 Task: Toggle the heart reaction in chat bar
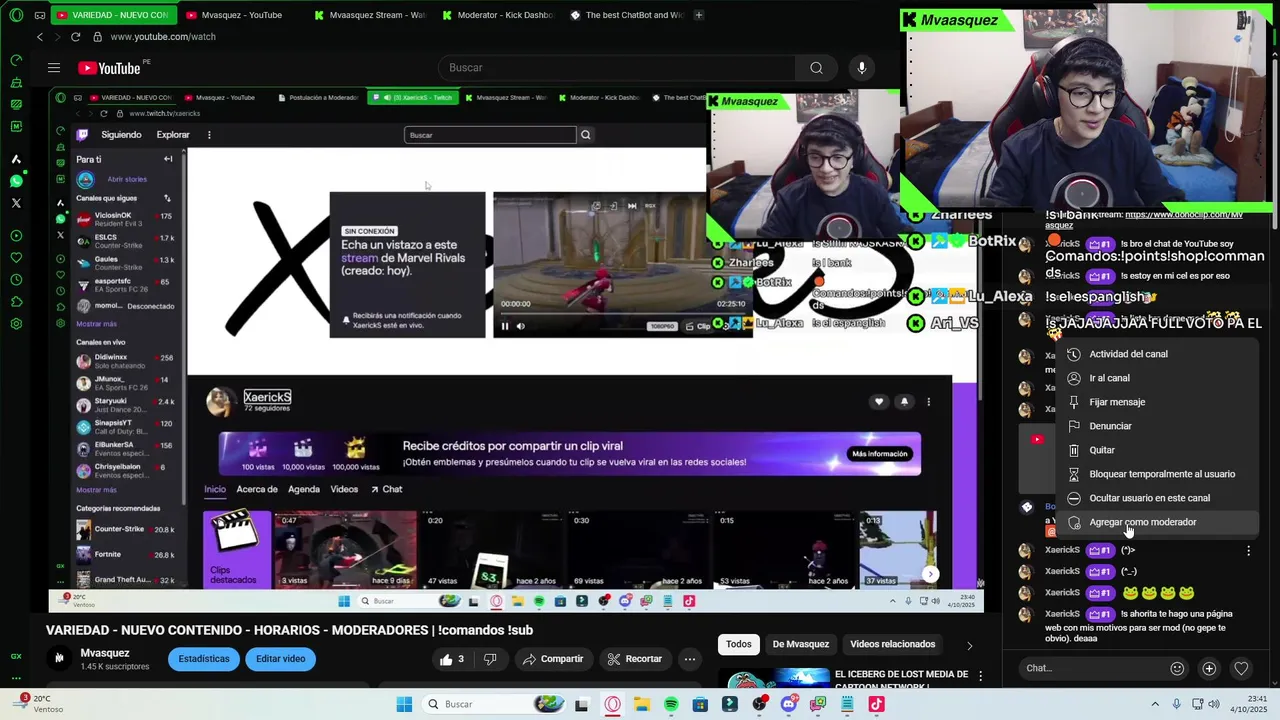[1241, 668]
